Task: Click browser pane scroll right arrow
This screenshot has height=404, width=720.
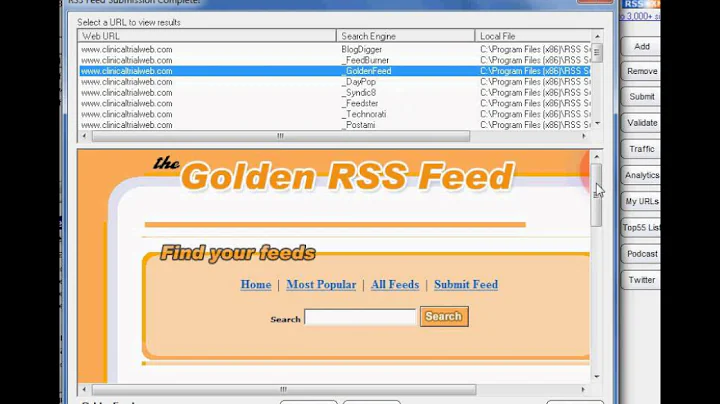Action: [583, 389]
